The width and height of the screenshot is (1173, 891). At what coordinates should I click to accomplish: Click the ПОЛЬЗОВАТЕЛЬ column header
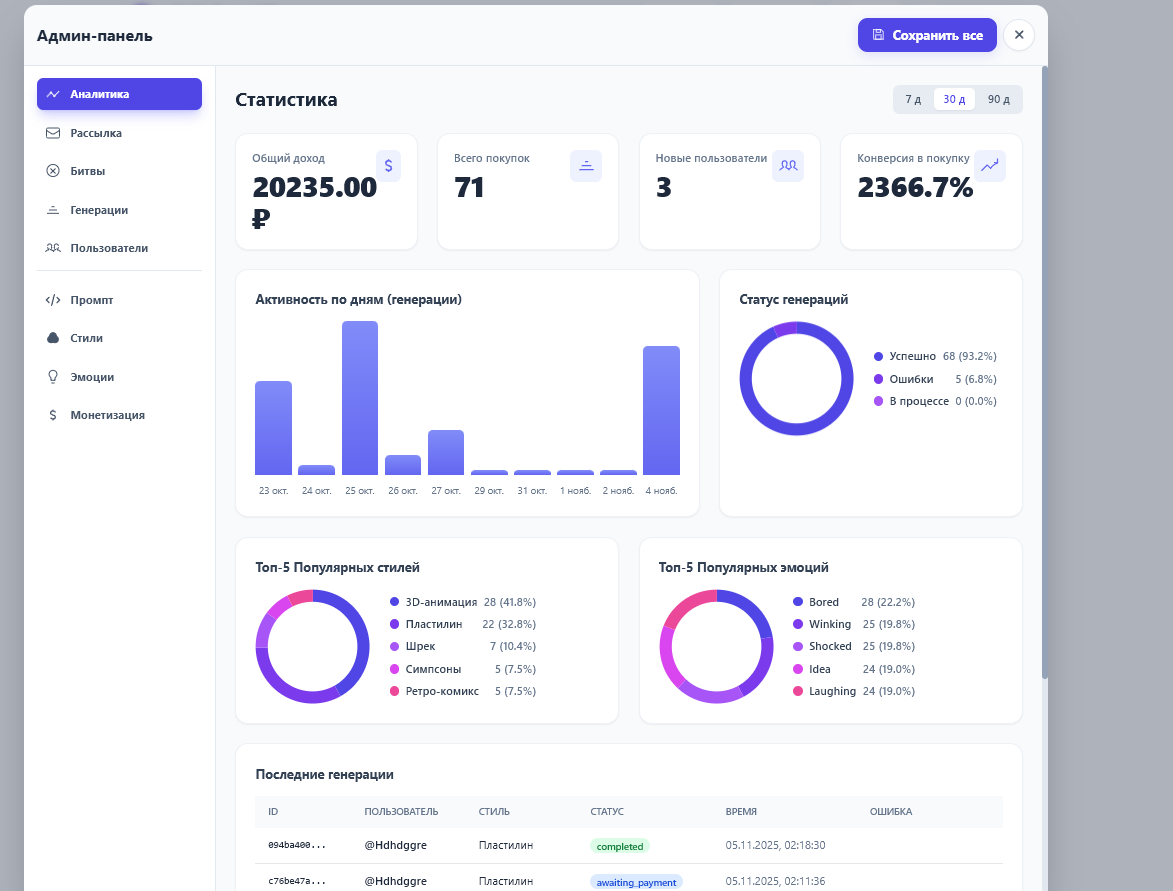(x=401, y=812)
